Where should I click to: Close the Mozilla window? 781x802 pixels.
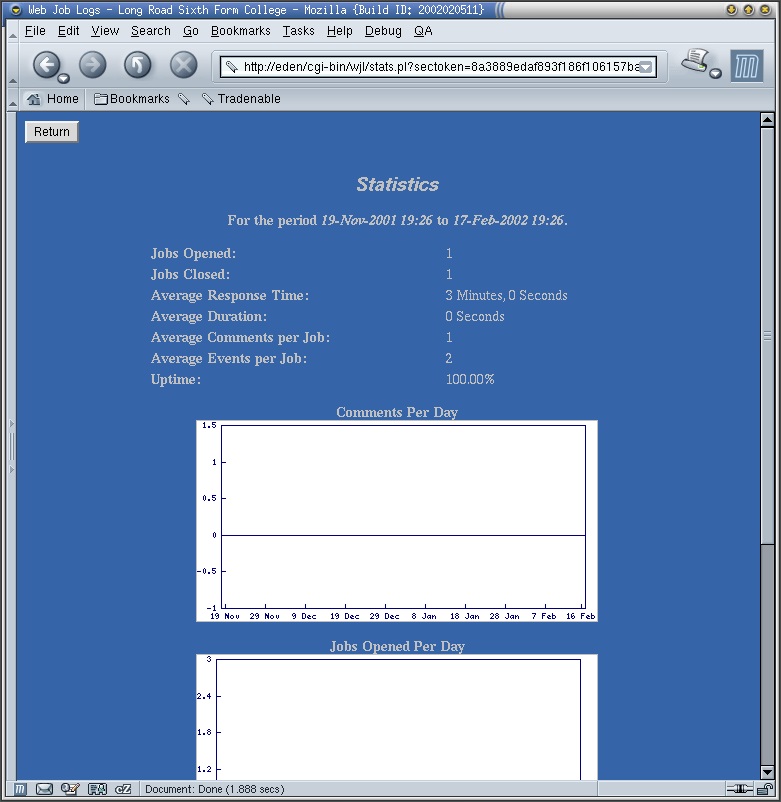(766, 9)
